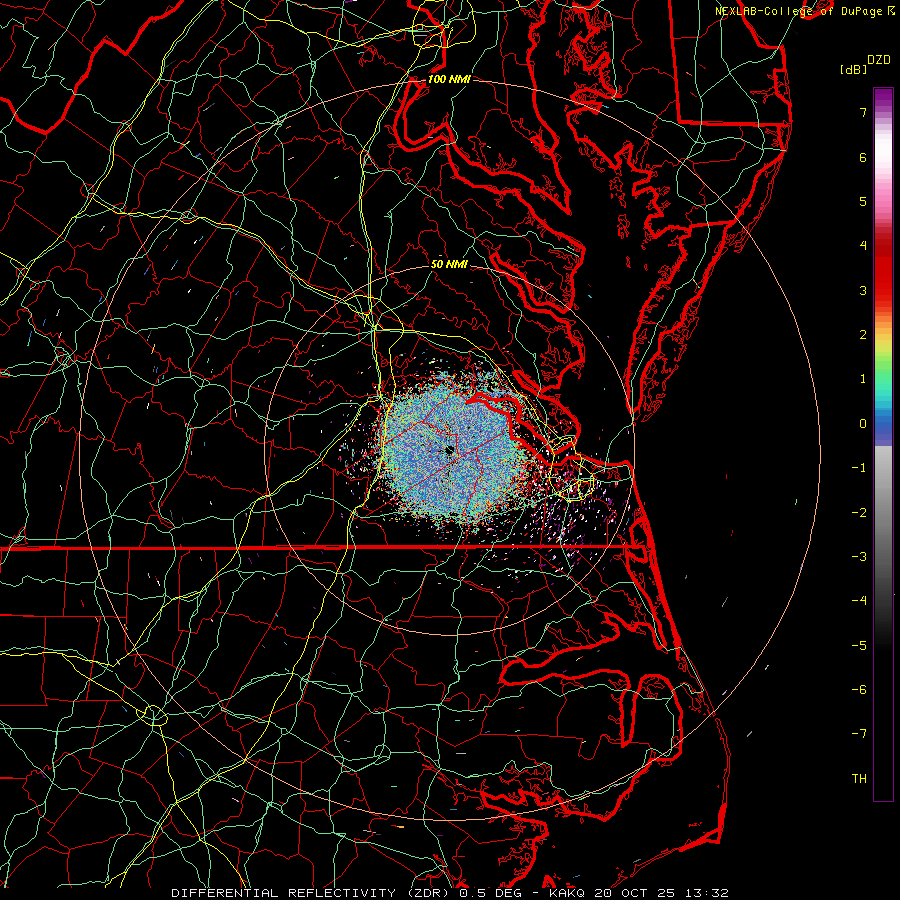The width and height of the screenshot is (900, 900).
Task: Select the 0 value on color scale
Action: point(863,424)
